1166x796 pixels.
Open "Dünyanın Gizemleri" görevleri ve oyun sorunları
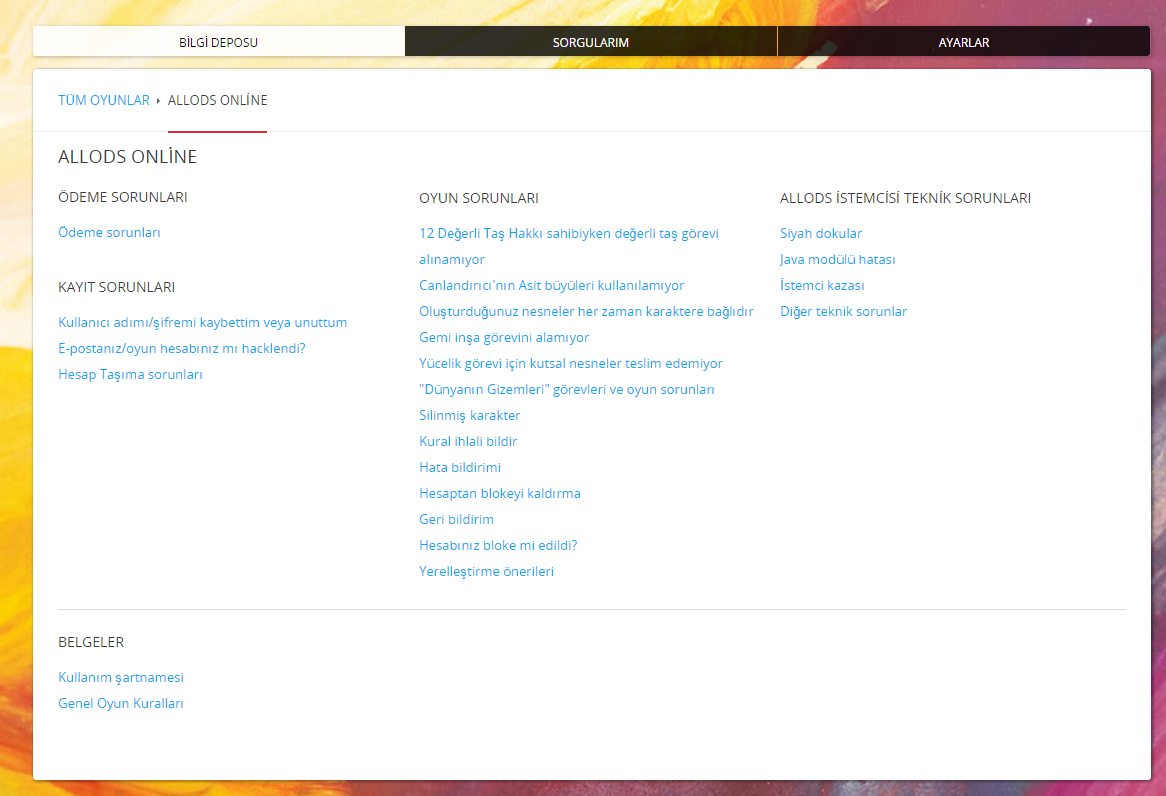pos(567,390)
